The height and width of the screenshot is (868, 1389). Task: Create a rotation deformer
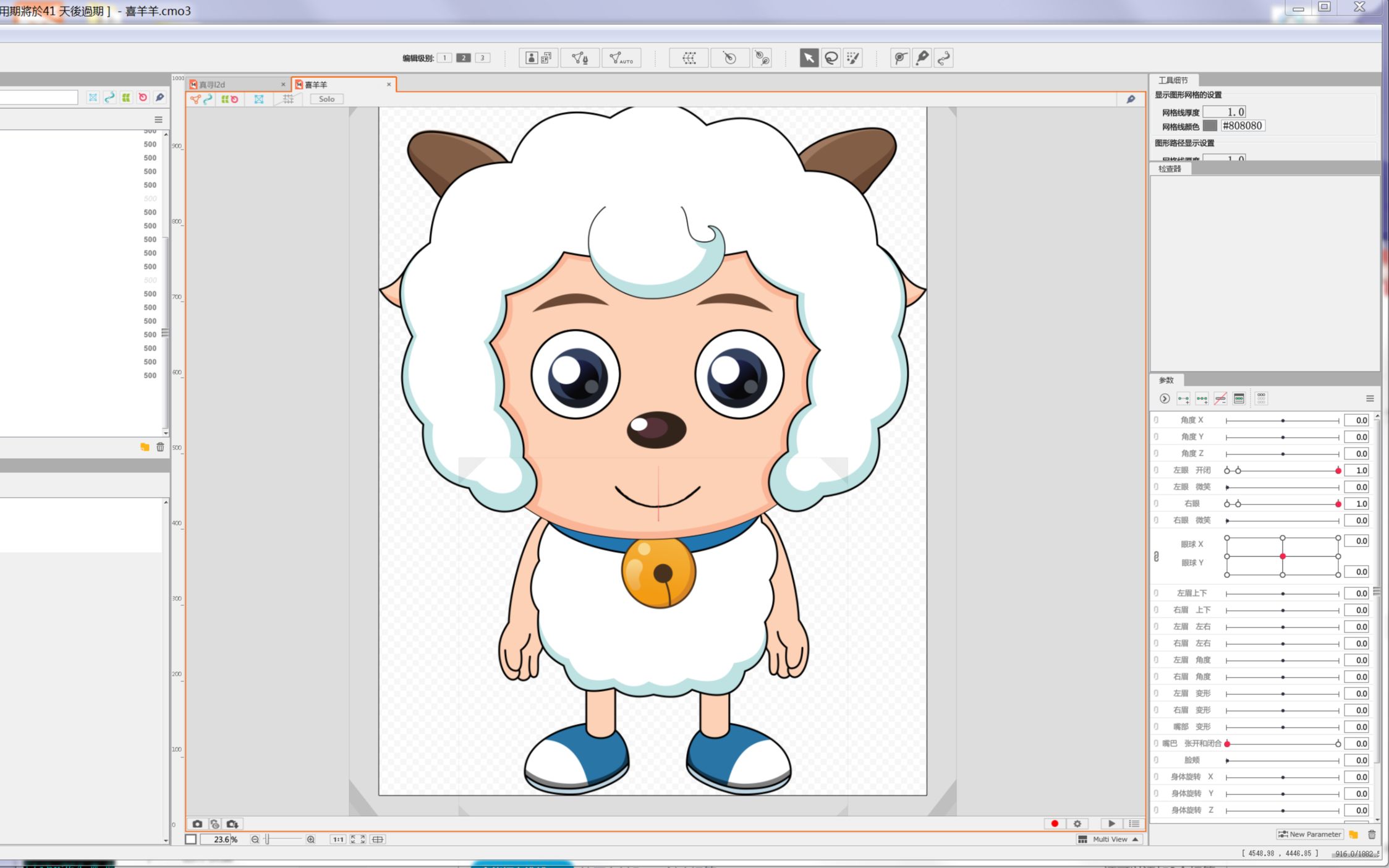coord(729,58)
